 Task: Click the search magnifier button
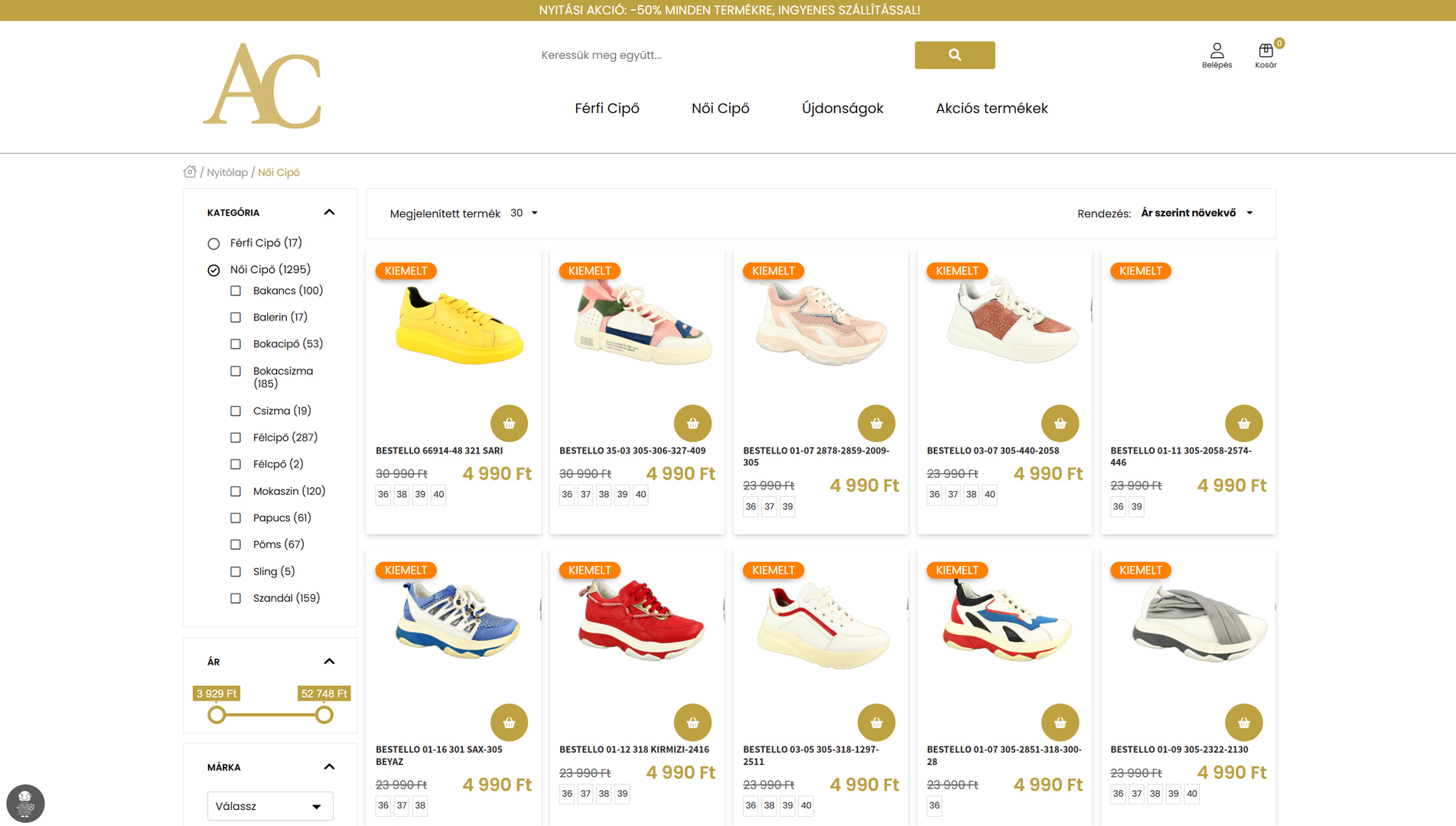coord(954,55)
